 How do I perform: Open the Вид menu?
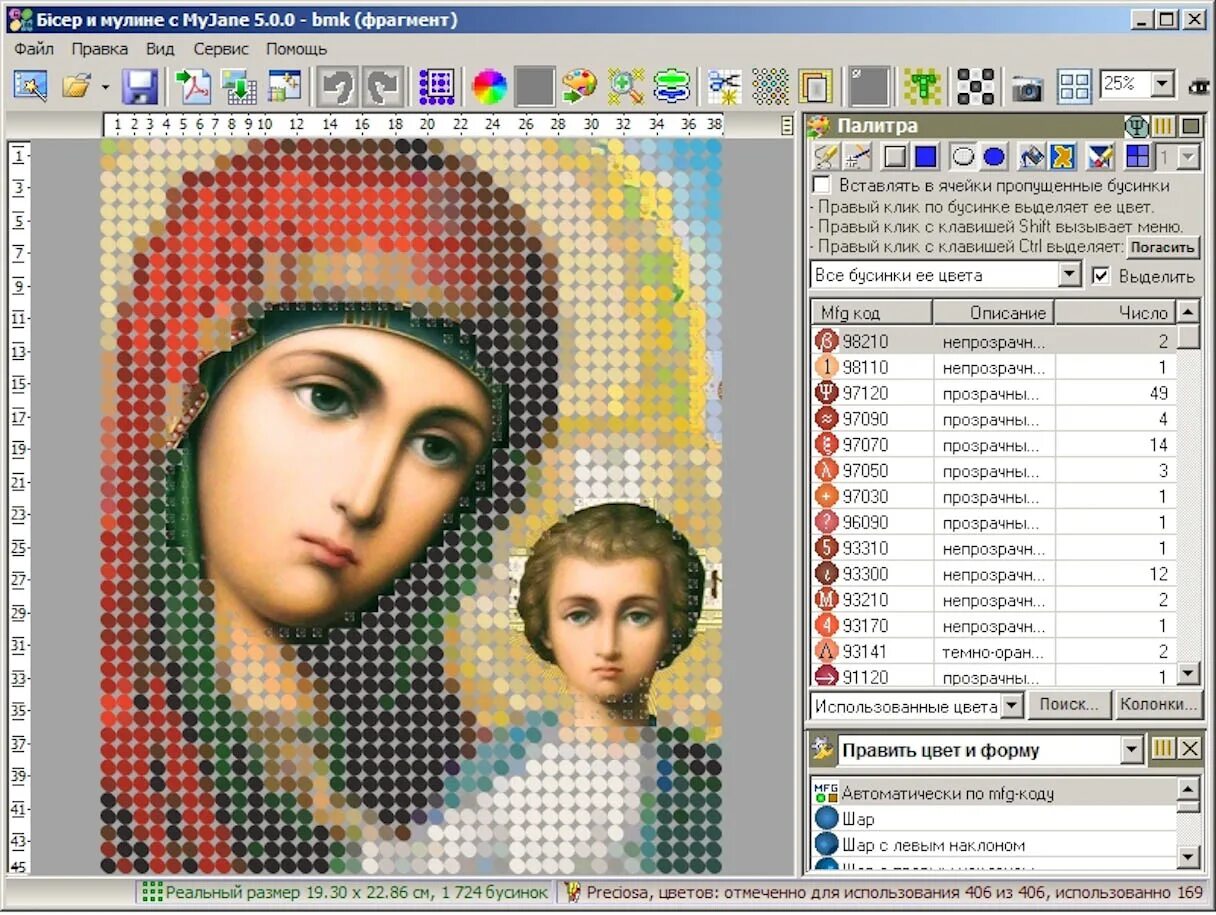[x=160, y=48]
